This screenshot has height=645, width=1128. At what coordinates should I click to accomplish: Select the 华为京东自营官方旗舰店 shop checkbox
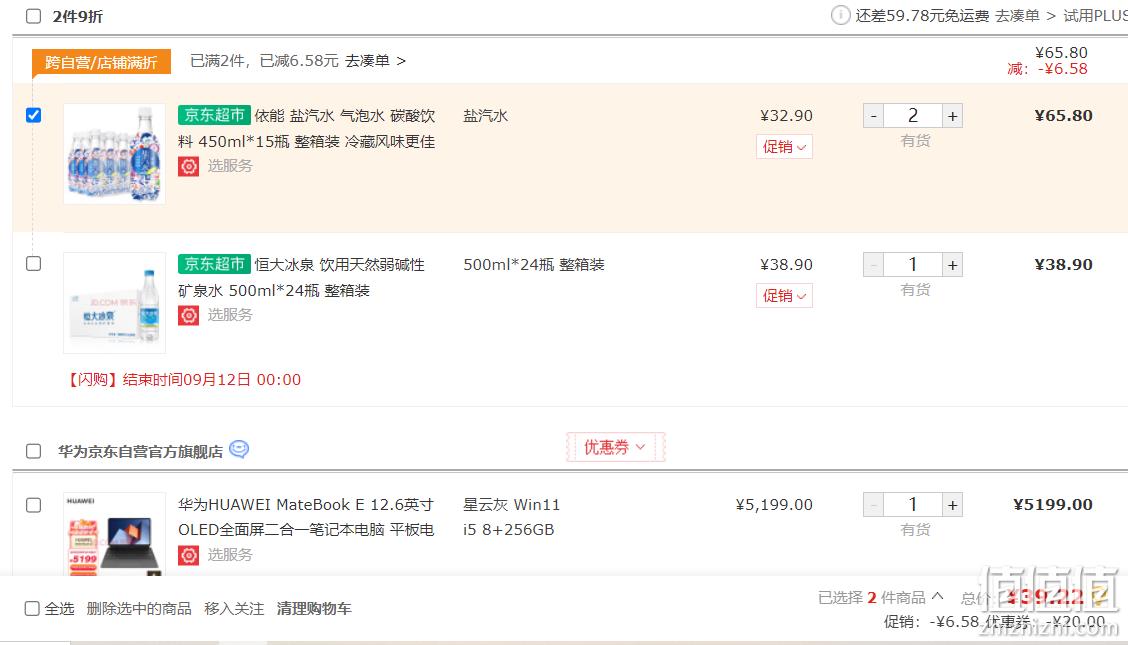click(33, 451)
